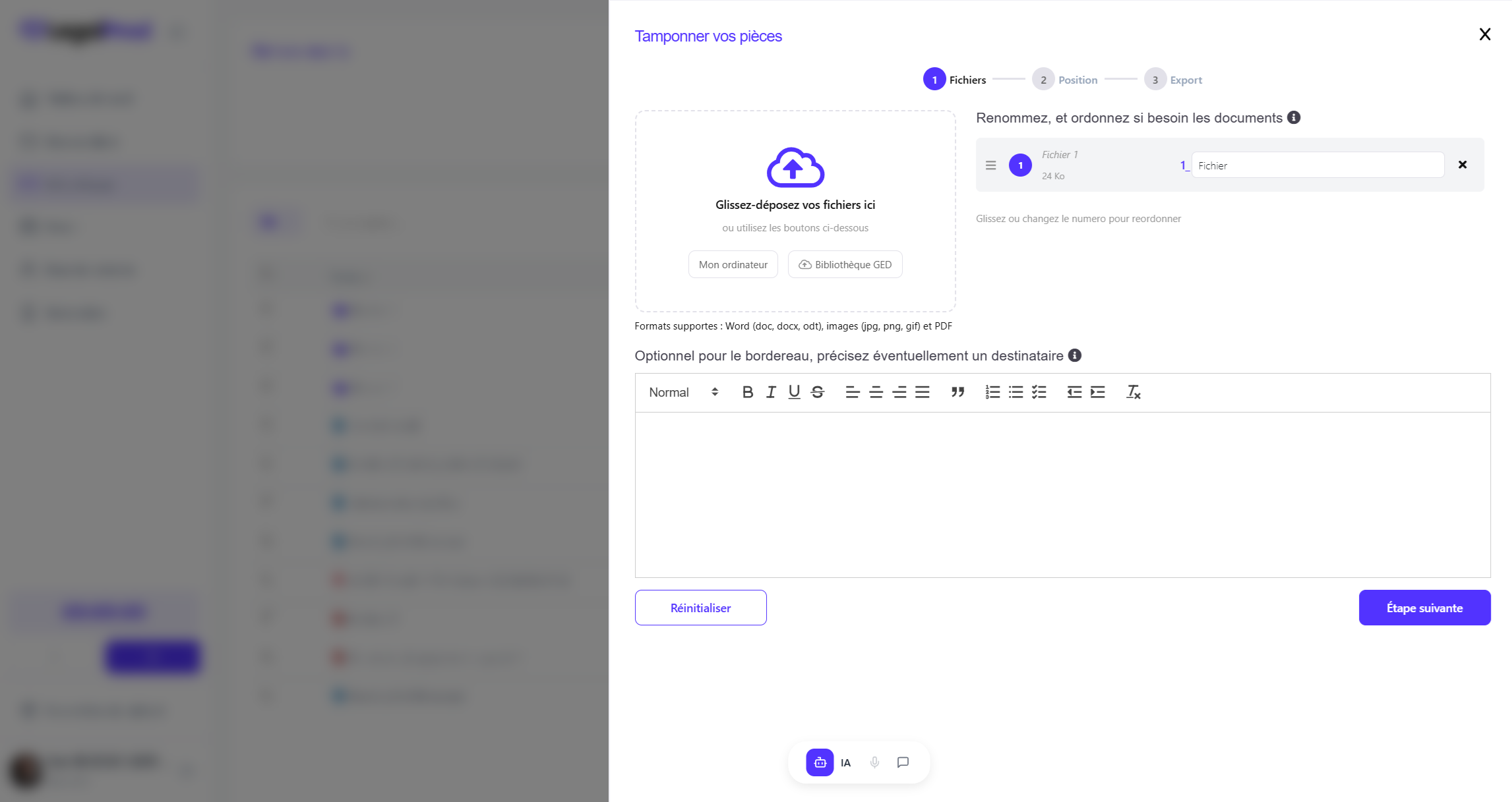
Task: Click the Fichier name input field
Action: 1317,165
